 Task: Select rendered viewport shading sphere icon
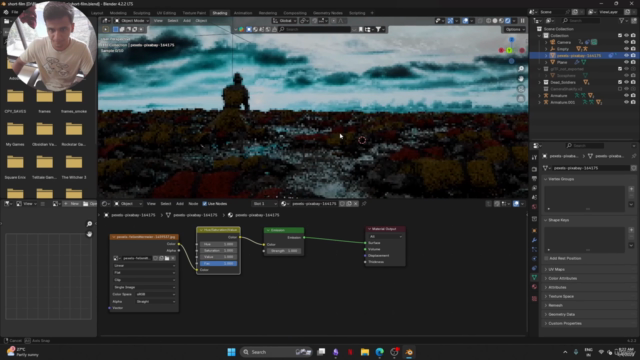508,20
